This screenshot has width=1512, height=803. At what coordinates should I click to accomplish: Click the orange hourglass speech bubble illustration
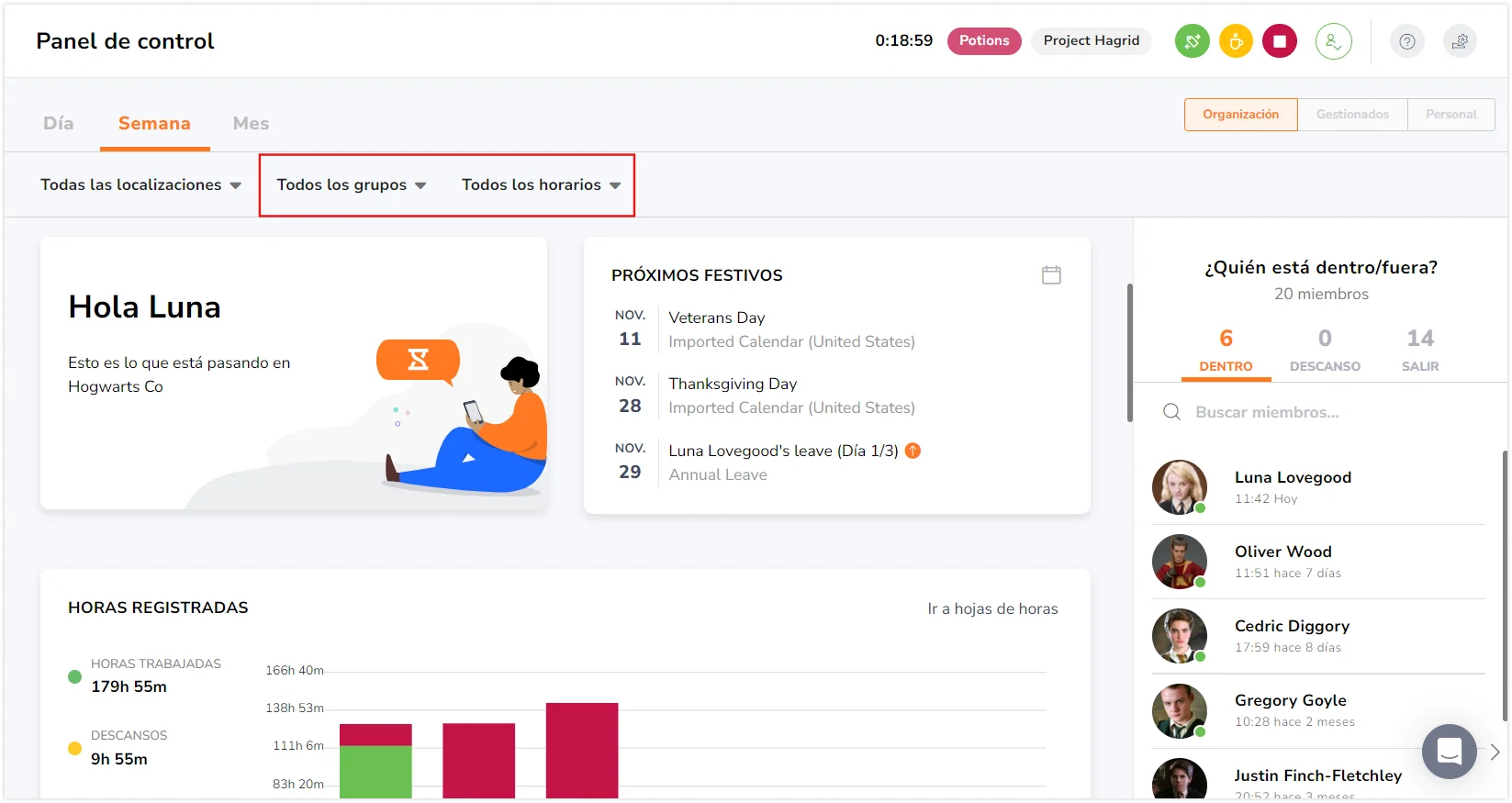coord(418,361)
